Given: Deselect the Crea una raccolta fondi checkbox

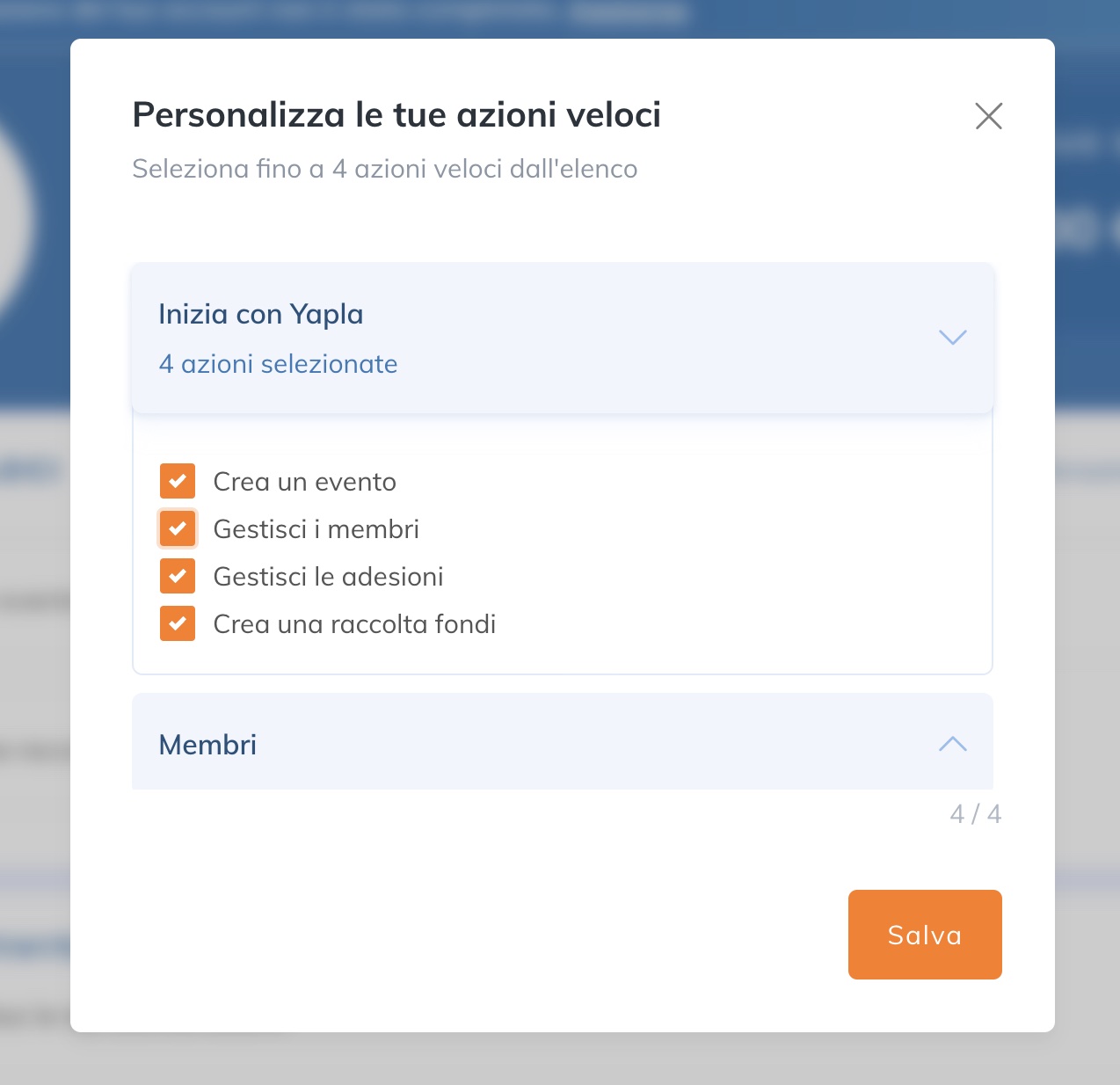Looking at the screenshot, I should 178,623.
